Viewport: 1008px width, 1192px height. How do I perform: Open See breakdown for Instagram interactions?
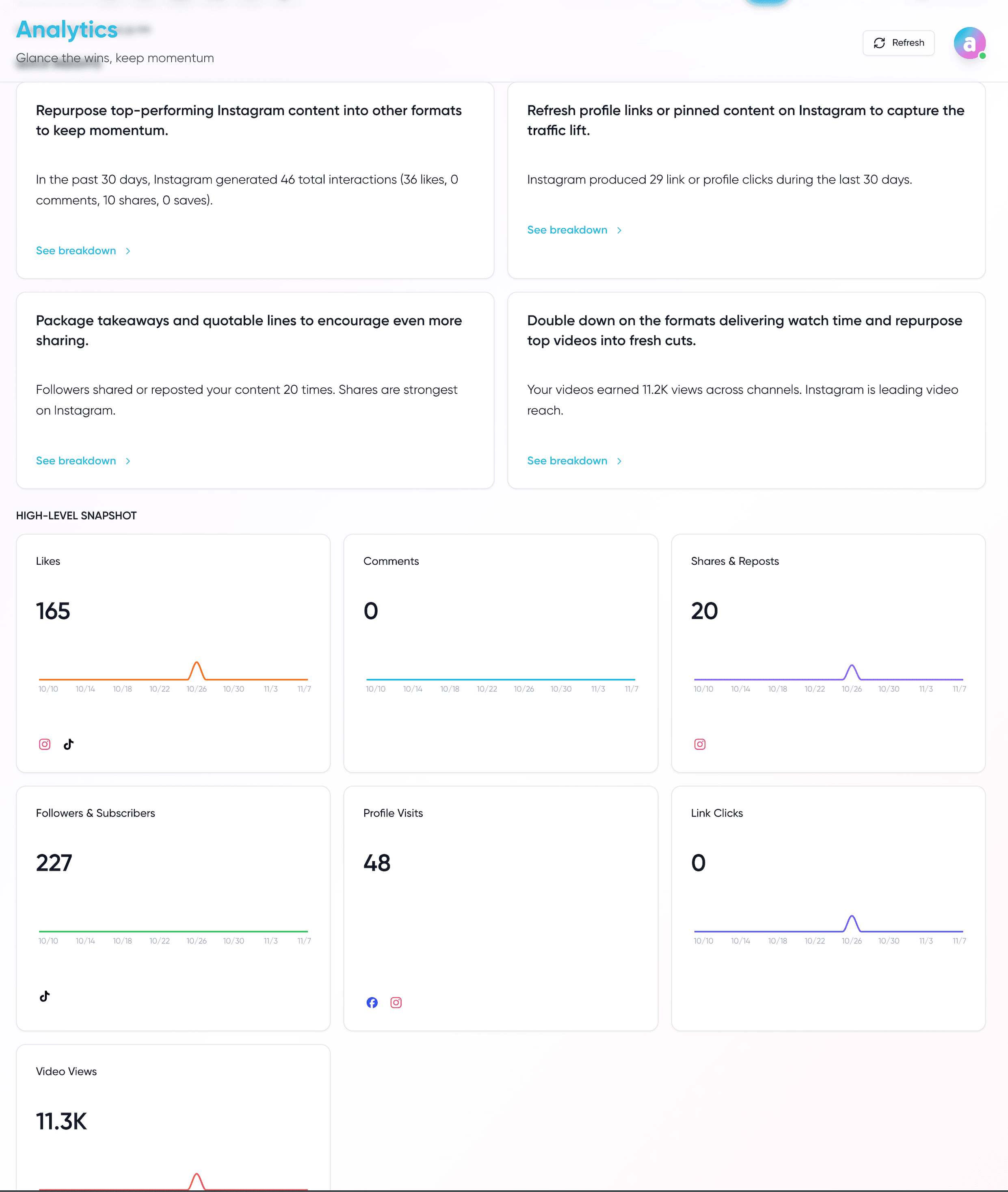tap(76, 251)
